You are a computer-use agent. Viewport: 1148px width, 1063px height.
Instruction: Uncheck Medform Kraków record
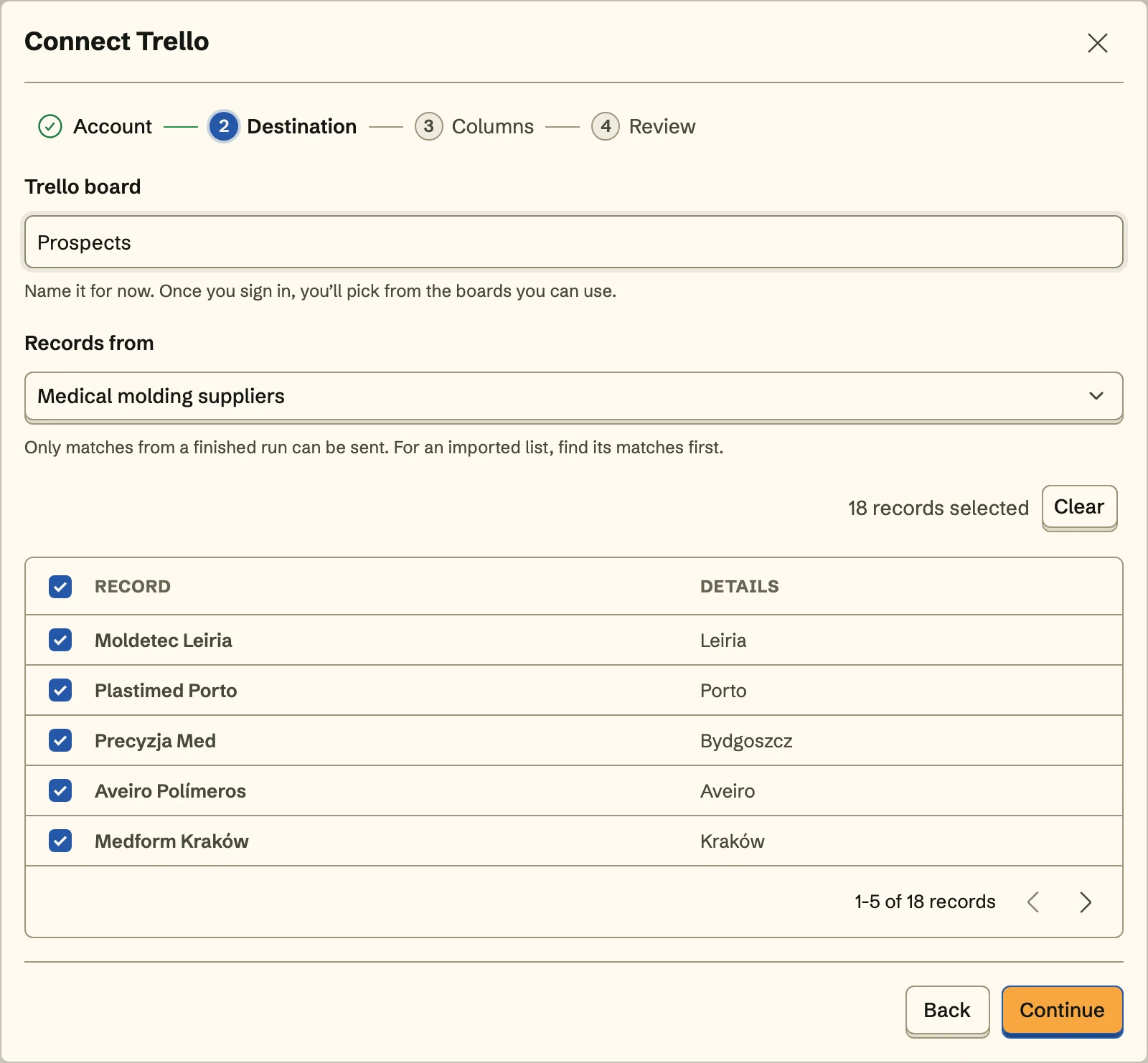click(60, 841)
